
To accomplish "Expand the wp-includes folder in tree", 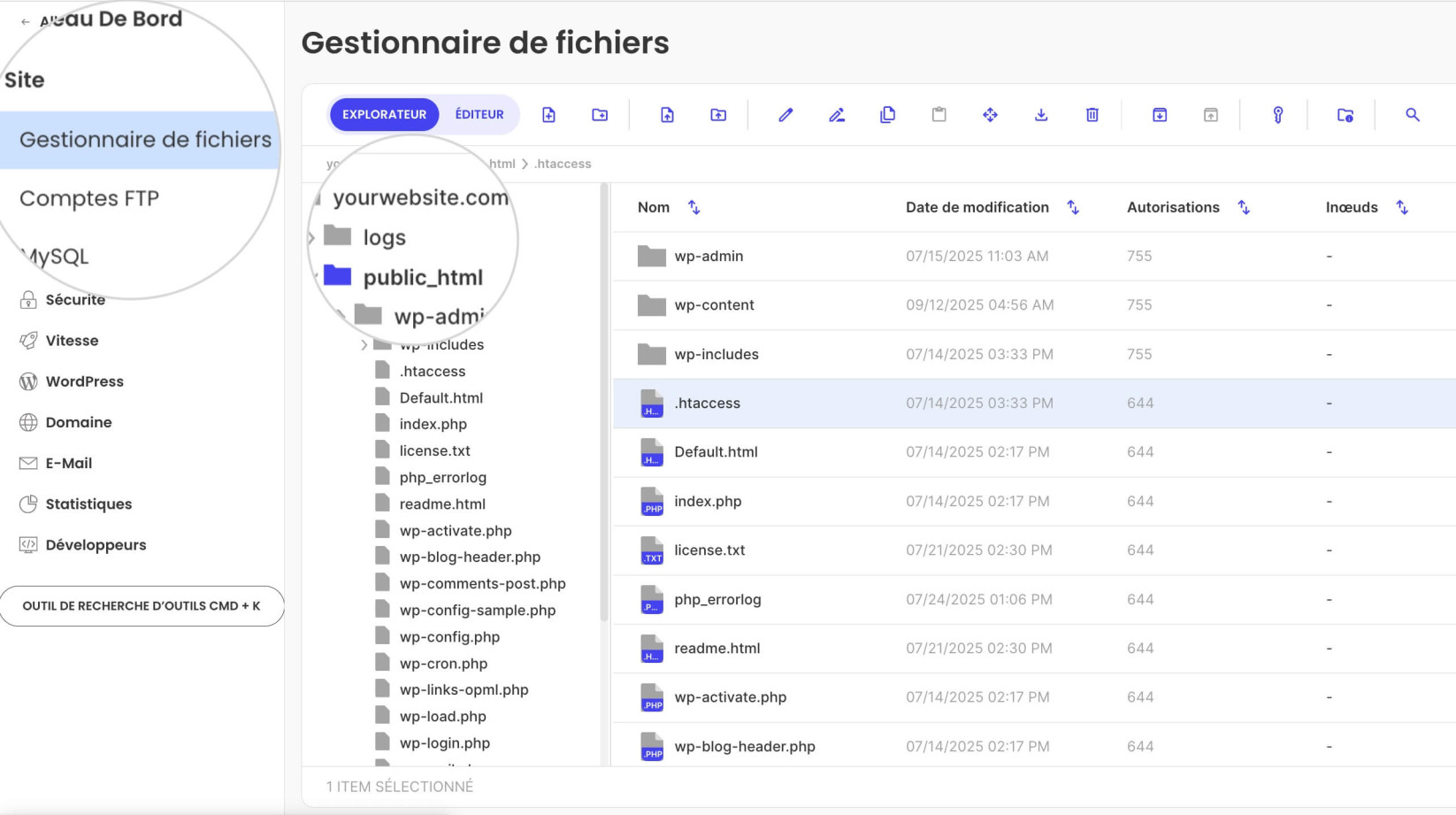I will click(x=364, y=345).
